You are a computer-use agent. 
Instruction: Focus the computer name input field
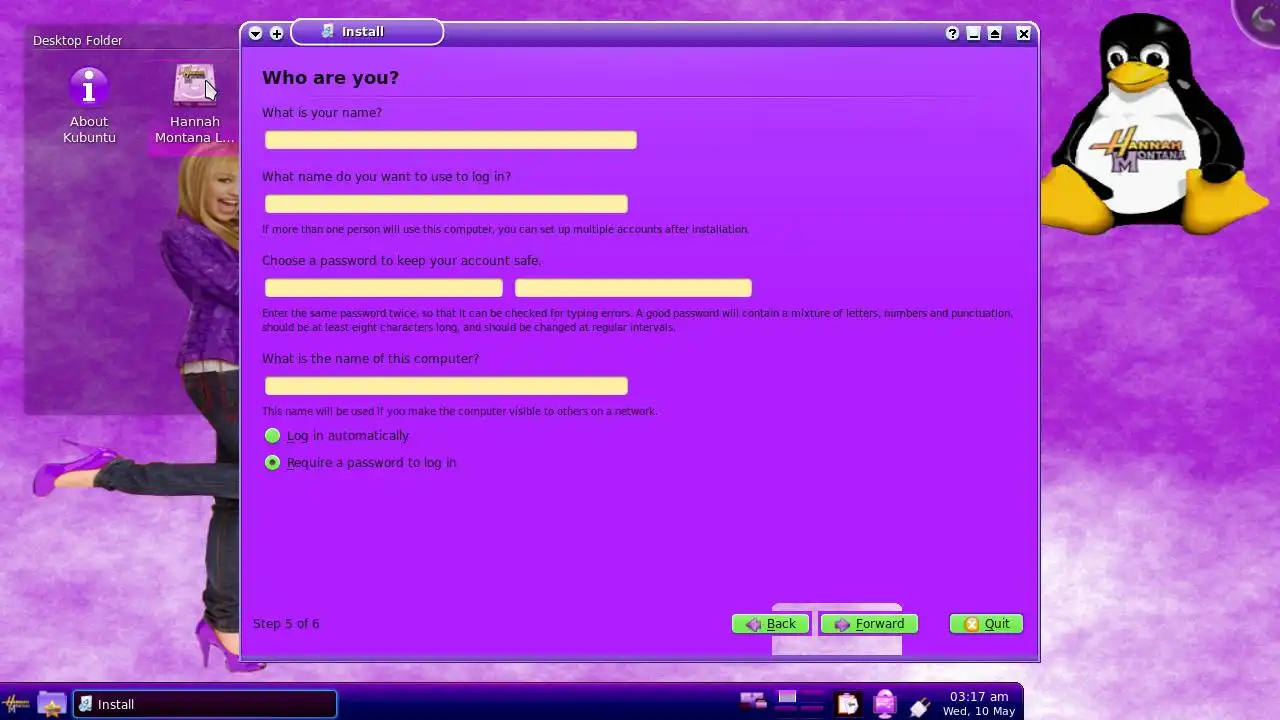tap(446, 386)
